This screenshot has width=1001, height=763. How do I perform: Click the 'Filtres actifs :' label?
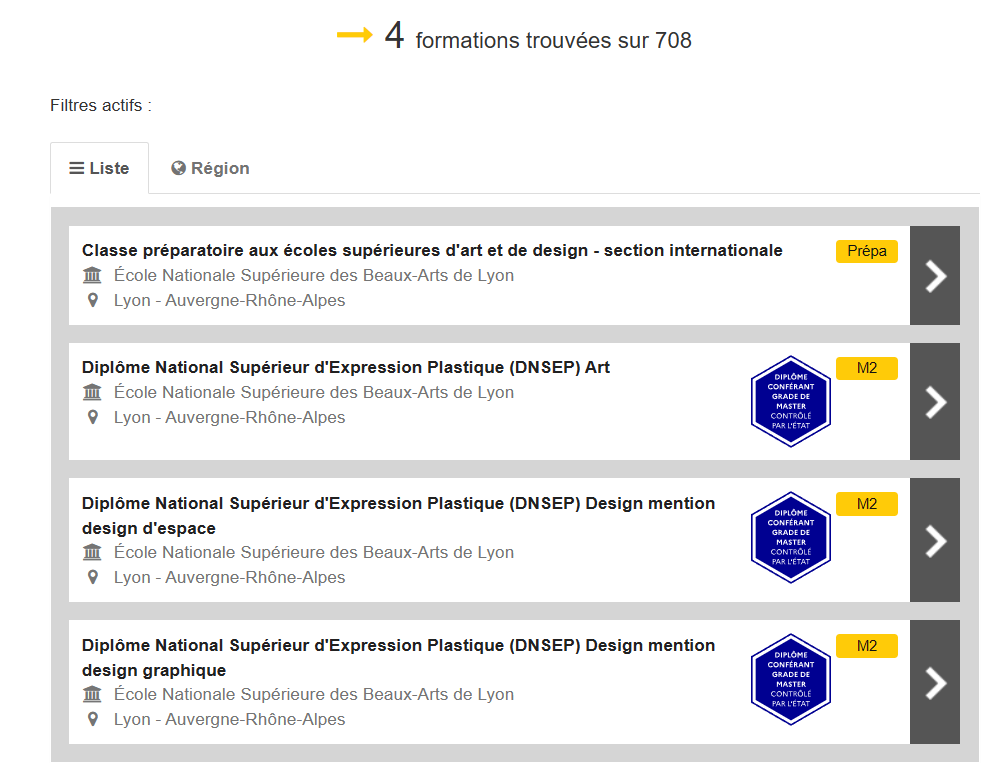101,105
